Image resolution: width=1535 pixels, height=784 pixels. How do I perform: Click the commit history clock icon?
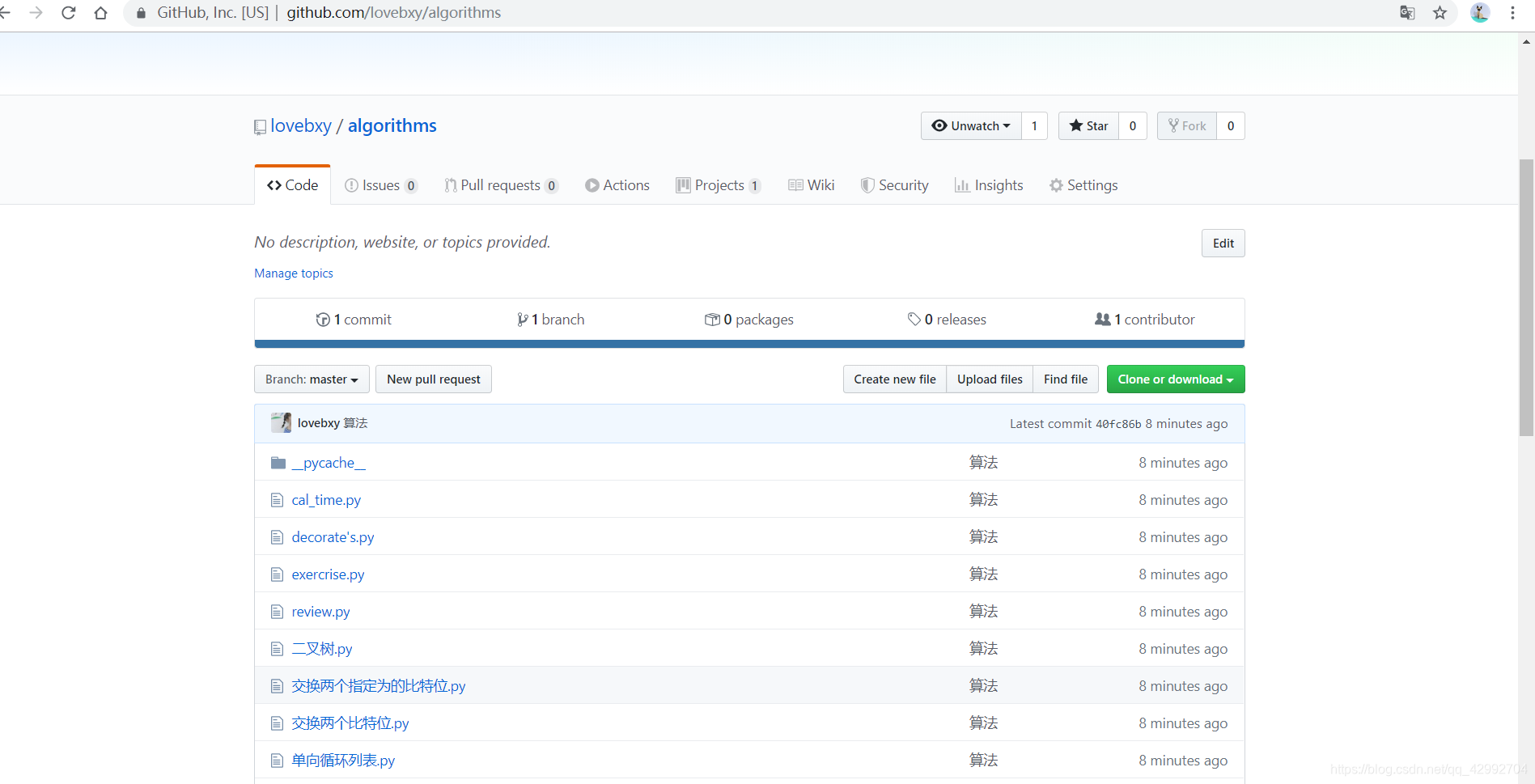[323, 320]
